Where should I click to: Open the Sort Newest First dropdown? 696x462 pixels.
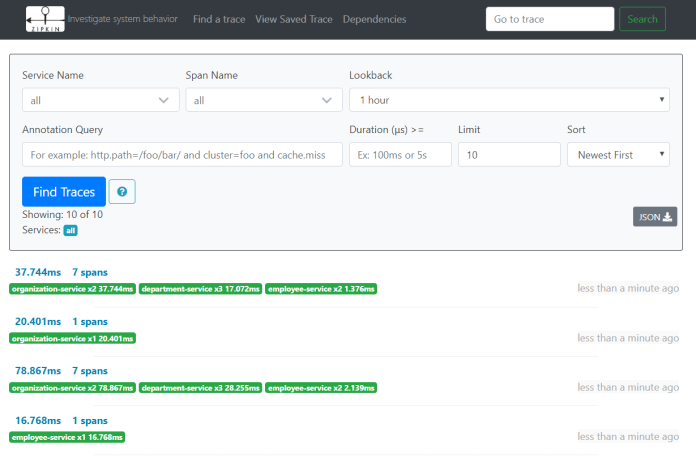(x=617, y=155)
